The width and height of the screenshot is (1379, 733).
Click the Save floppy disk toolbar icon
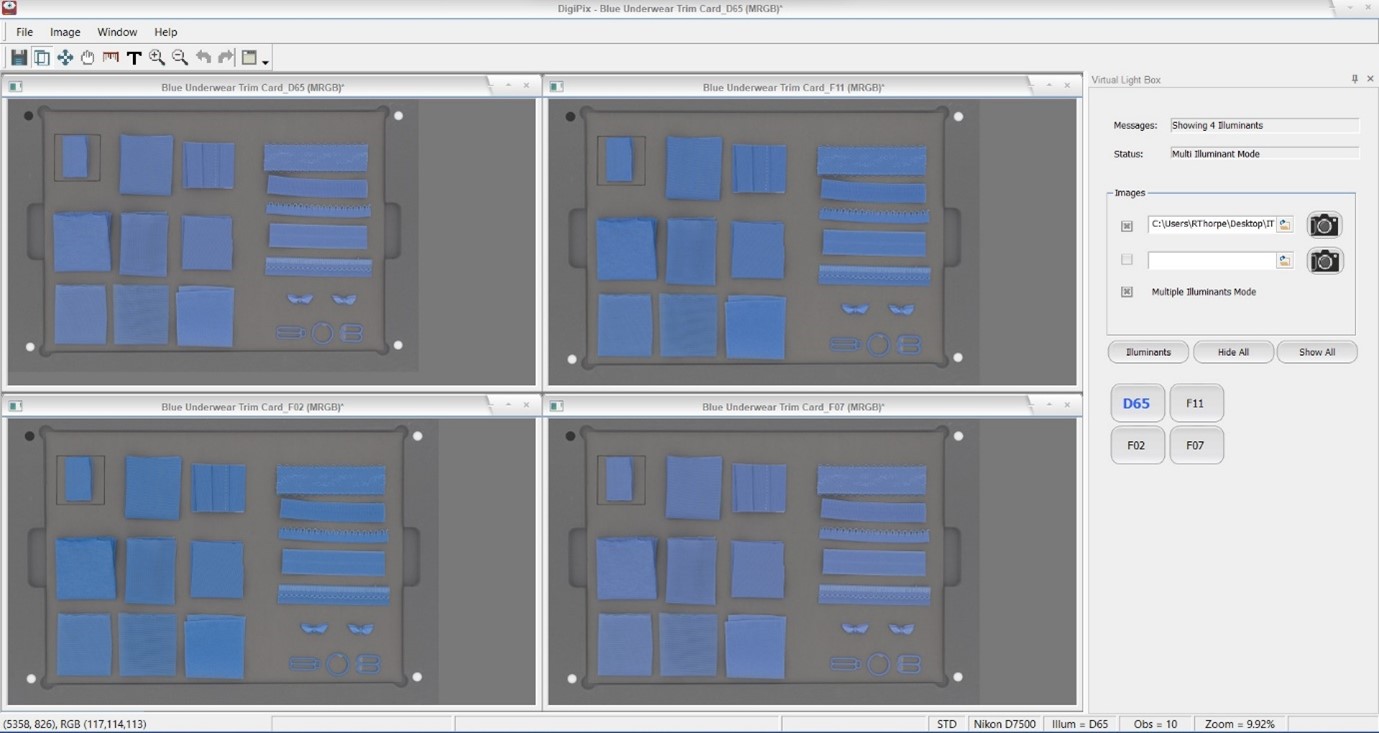click(x=19, y=58)
